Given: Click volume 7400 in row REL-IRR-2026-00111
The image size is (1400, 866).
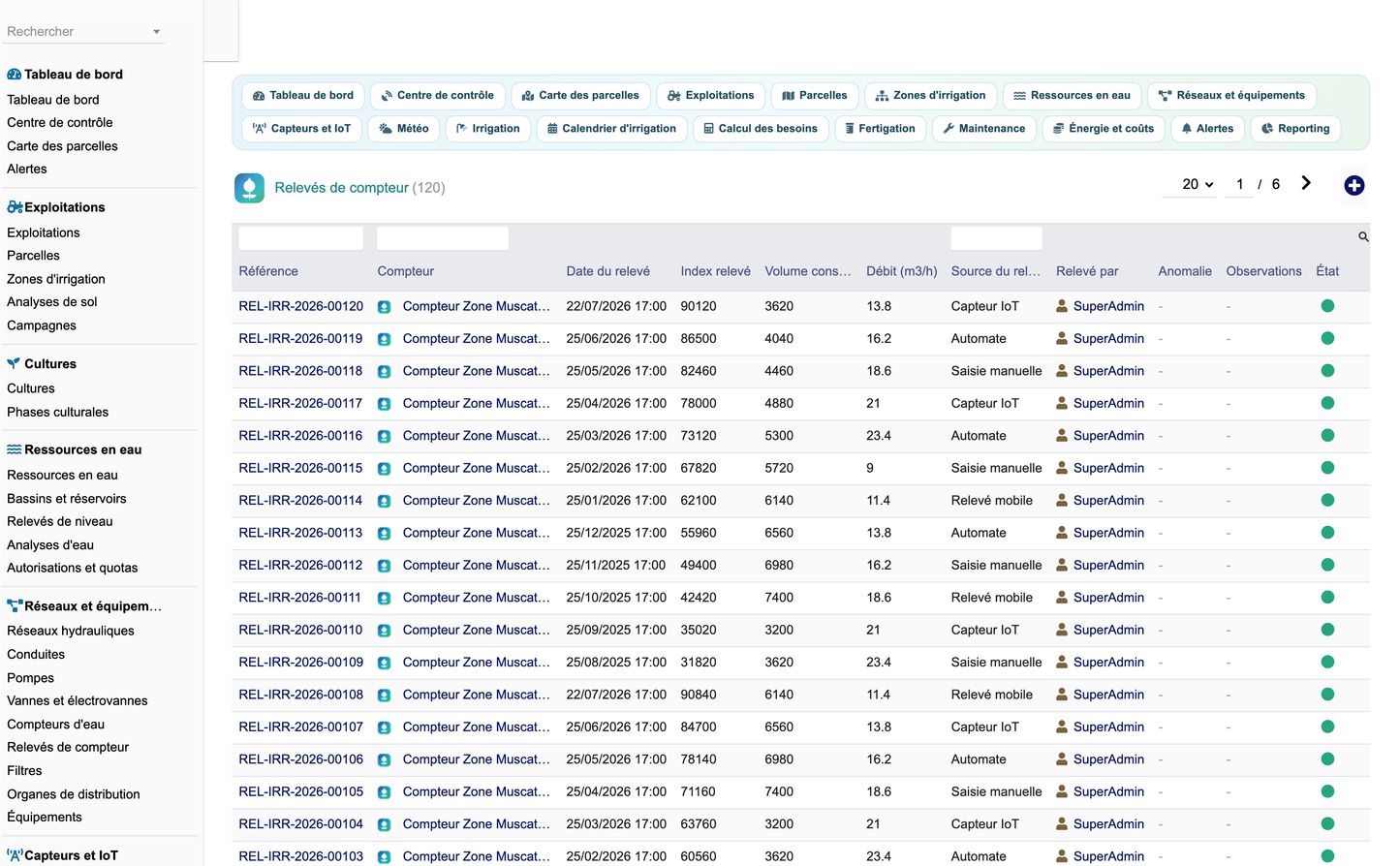Looking at the screenshot, I should (x=779, y=598).
